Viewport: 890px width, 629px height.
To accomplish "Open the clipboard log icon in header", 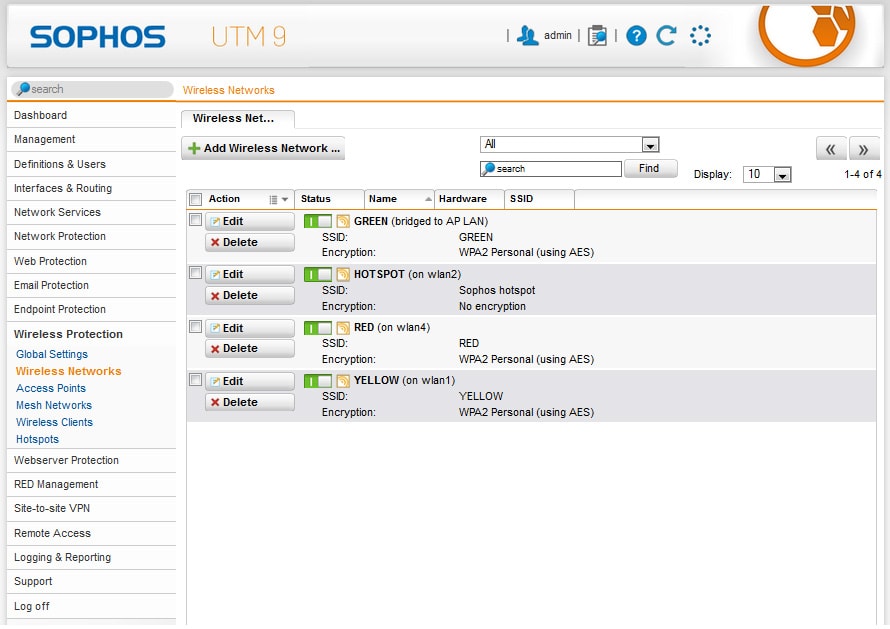I will coord(597,36).
